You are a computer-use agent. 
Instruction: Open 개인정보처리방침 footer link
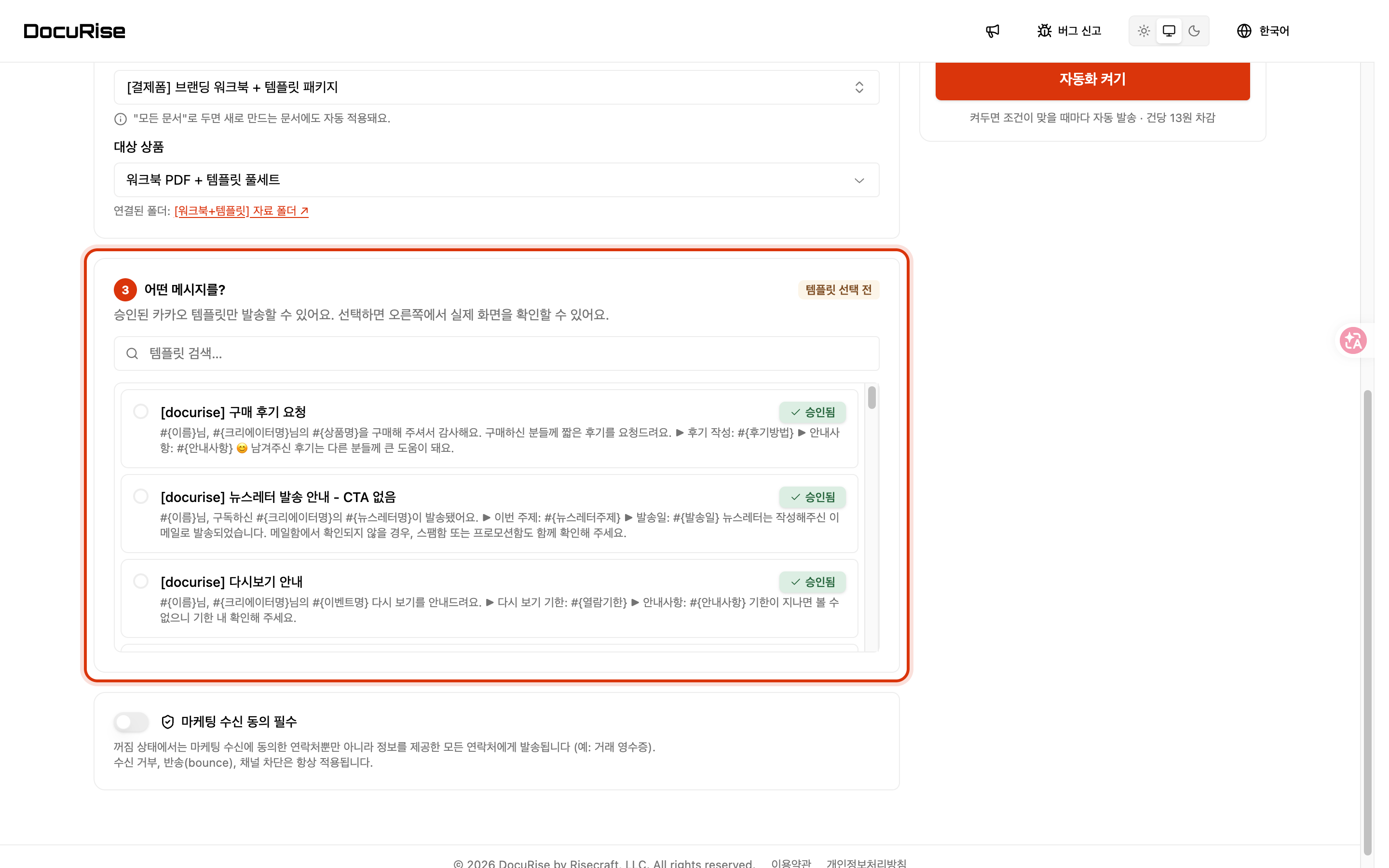[x=866, y=862]
